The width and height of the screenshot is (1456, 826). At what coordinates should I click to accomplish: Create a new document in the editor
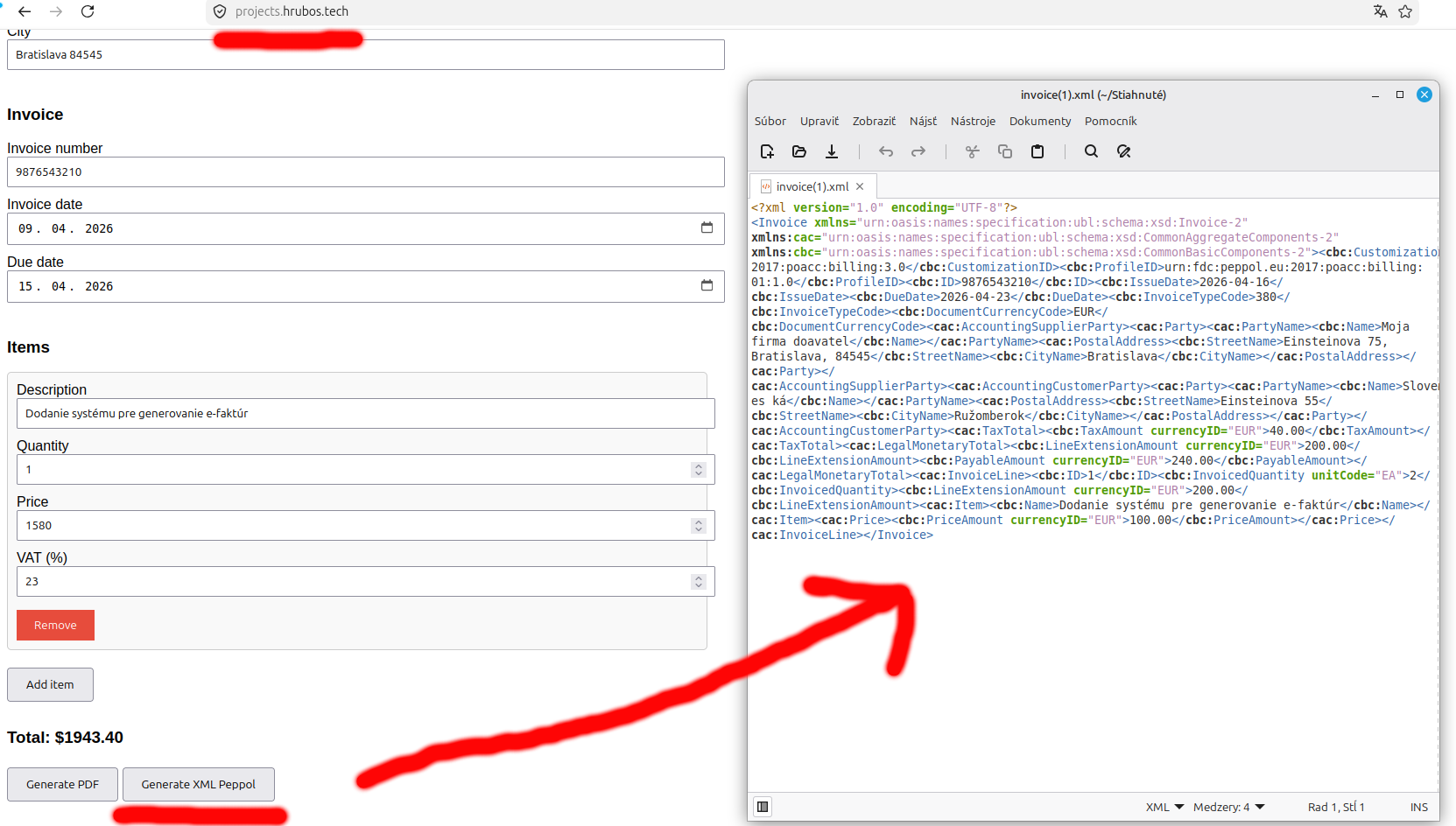point(767,151)
